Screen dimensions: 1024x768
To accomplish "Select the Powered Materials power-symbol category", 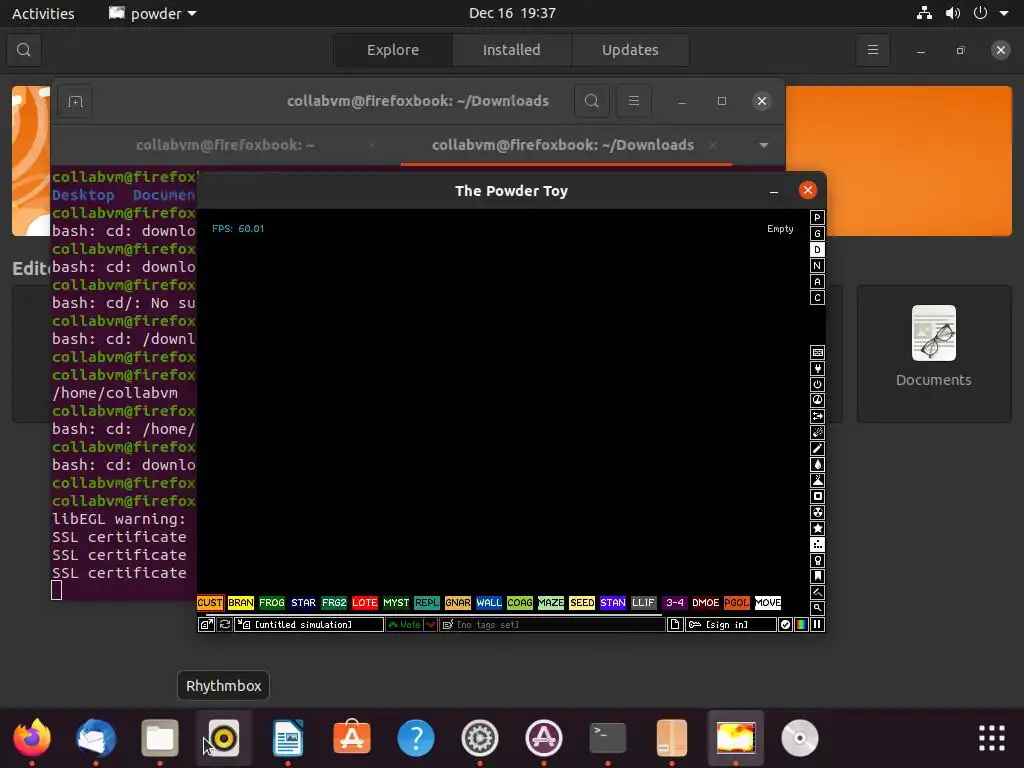I will pyautogui.click(x=817, y=385).
